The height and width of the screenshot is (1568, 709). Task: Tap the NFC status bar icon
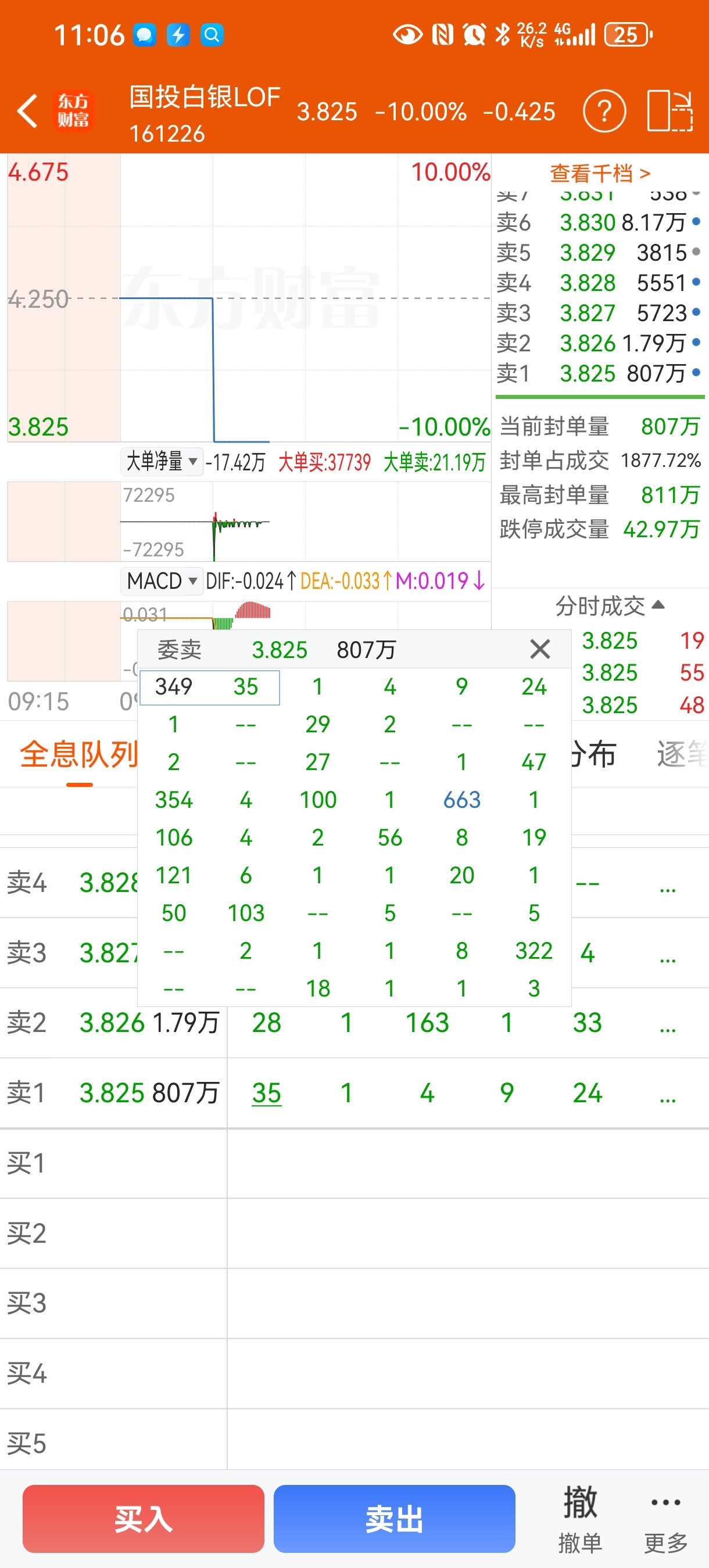[443, 35]
